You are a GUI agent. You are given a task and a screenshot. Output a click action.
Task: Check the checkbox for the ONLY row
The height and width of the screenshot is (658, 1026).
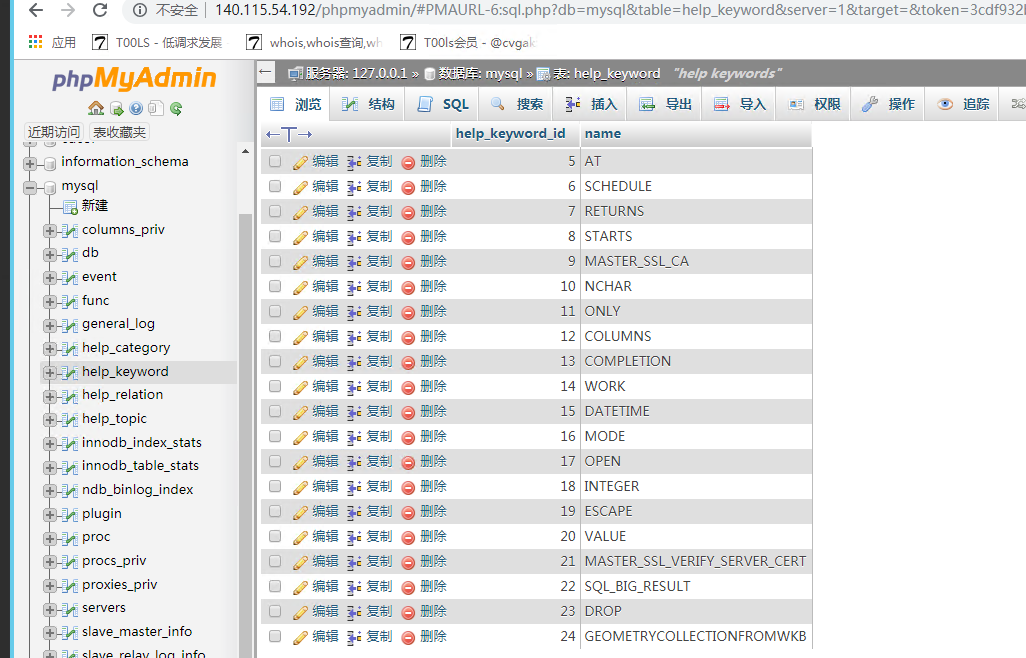tap(275, 311)
